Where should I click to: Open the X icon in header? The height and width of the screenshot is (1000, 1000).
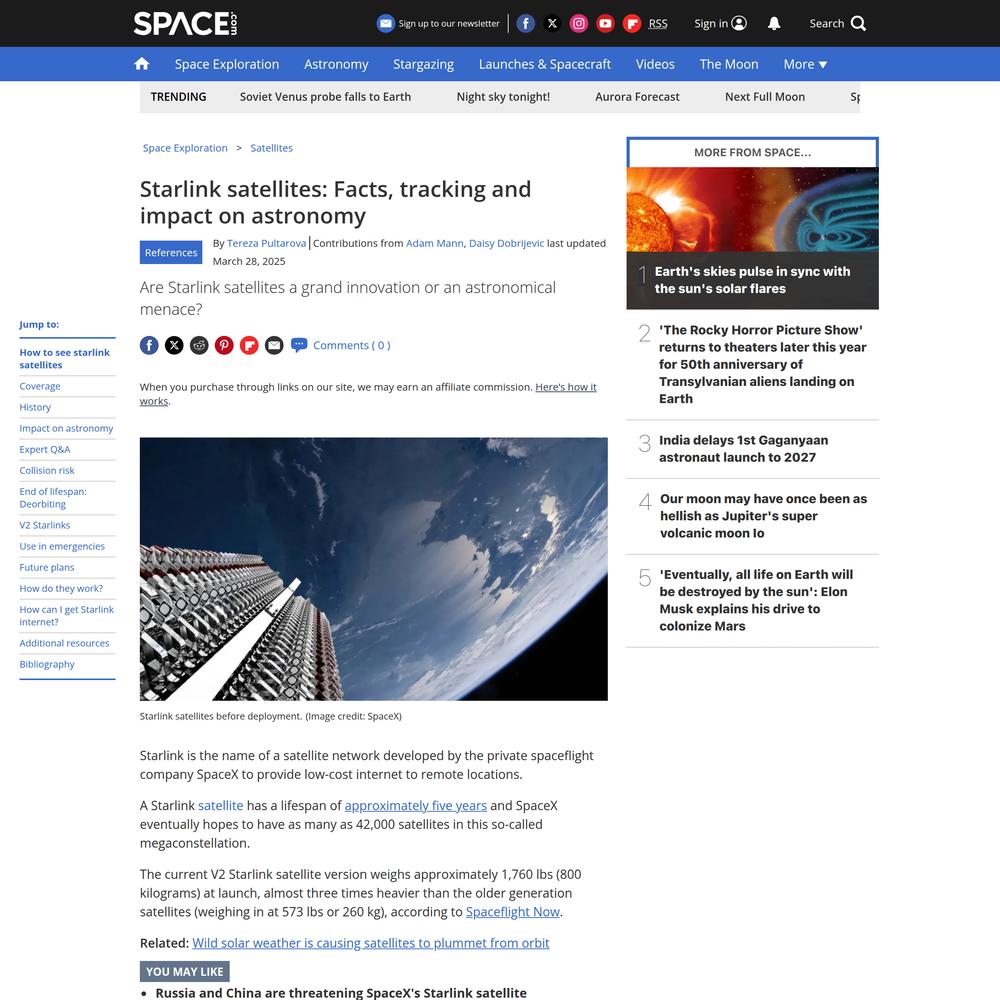[552, 24]
